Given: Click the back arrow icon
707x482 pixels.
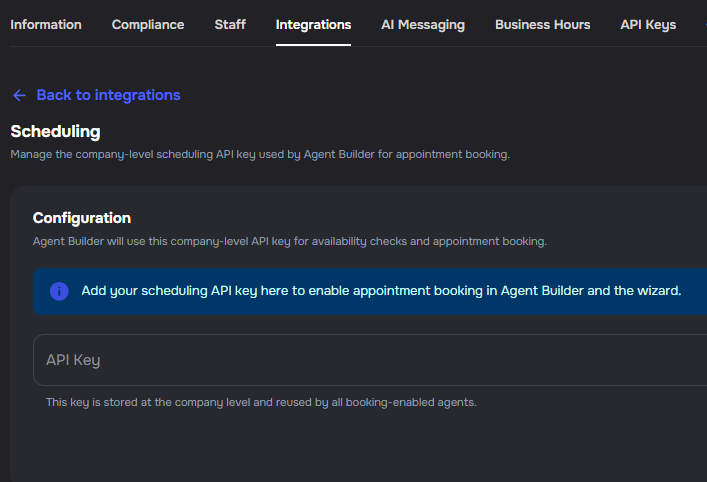Looking at the screenshot, I should pyautogui.click(x=19, y=95).
